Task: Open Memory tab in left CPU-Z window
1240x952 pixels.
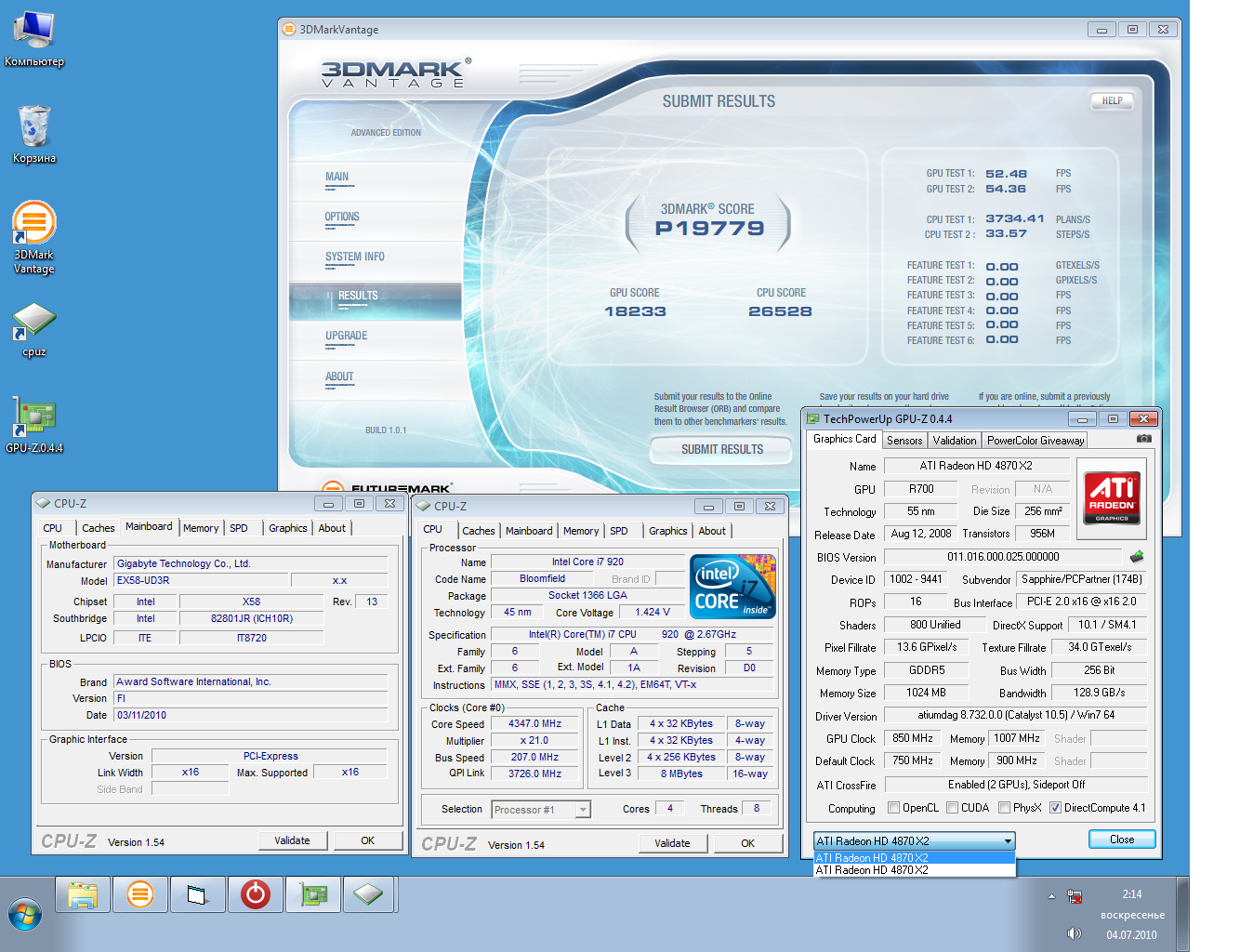Action: click(x=201, y=528)
